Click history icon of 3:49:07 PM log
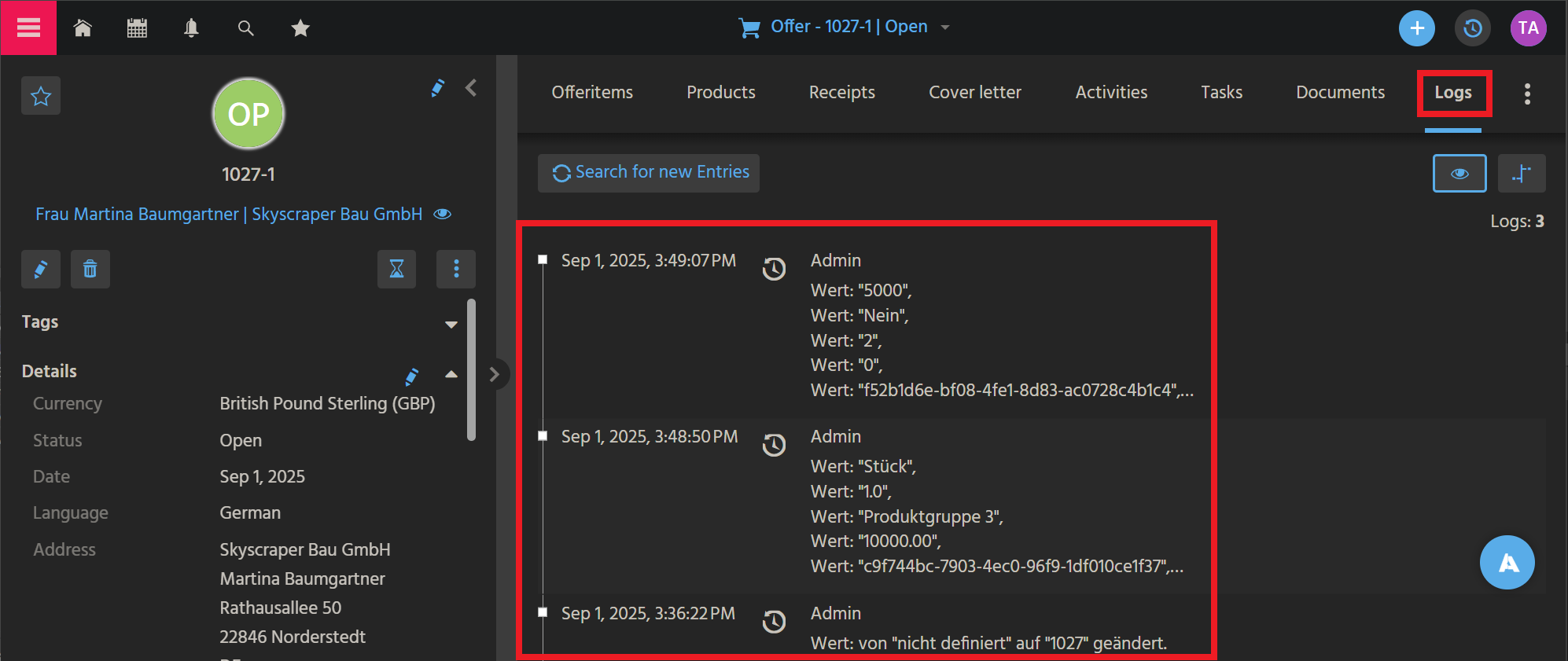This screenshot has height=661, width=1568. click(x=774, y=269)
